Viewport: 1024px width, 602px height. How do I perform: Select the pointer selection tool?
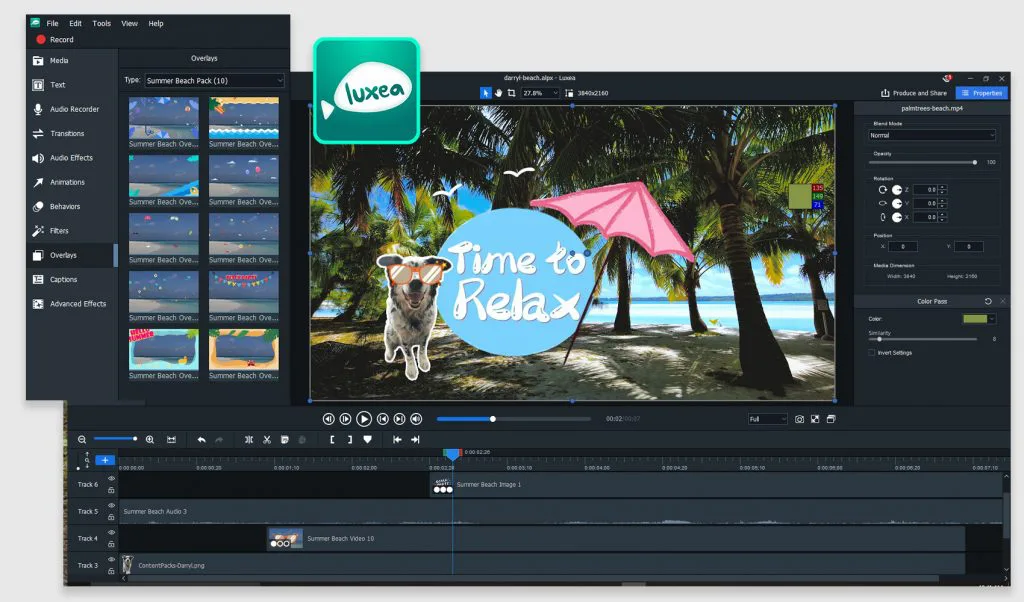485,93
